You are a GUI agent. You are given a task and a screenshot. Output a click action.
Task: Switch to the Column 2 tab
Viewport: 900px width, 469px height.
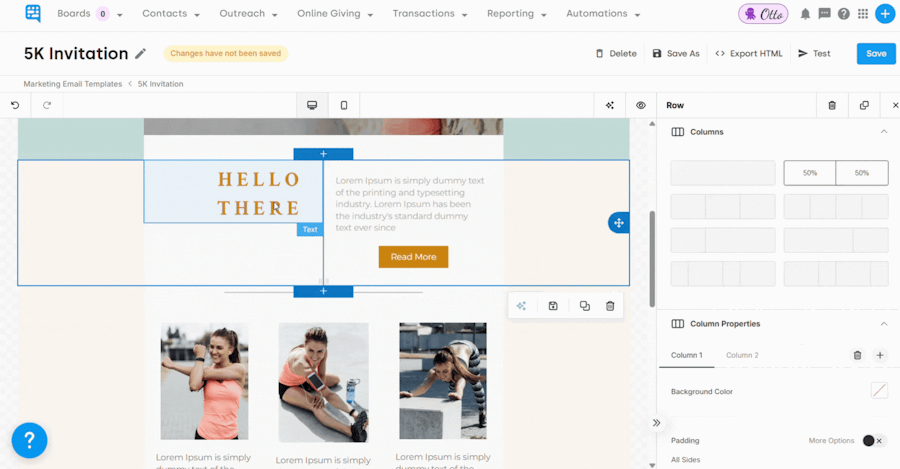742,355
